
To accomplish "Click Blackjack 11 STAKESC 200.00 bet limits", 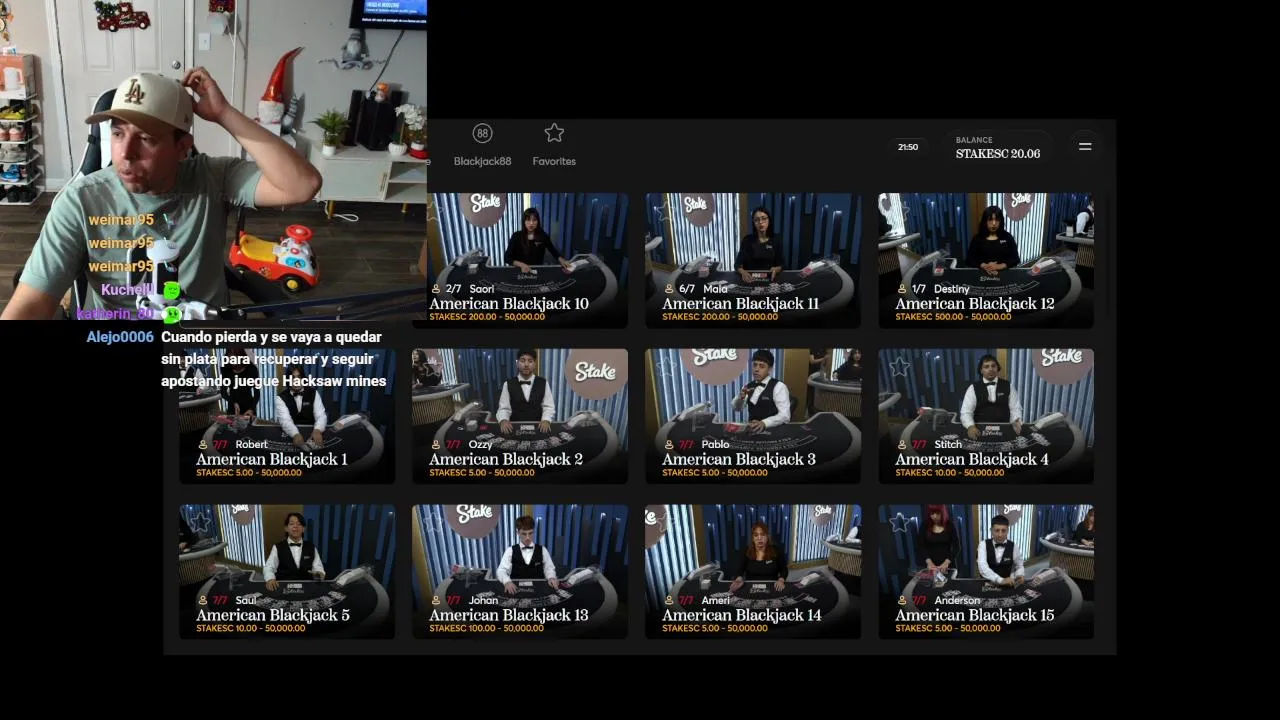I will [720, 317].
